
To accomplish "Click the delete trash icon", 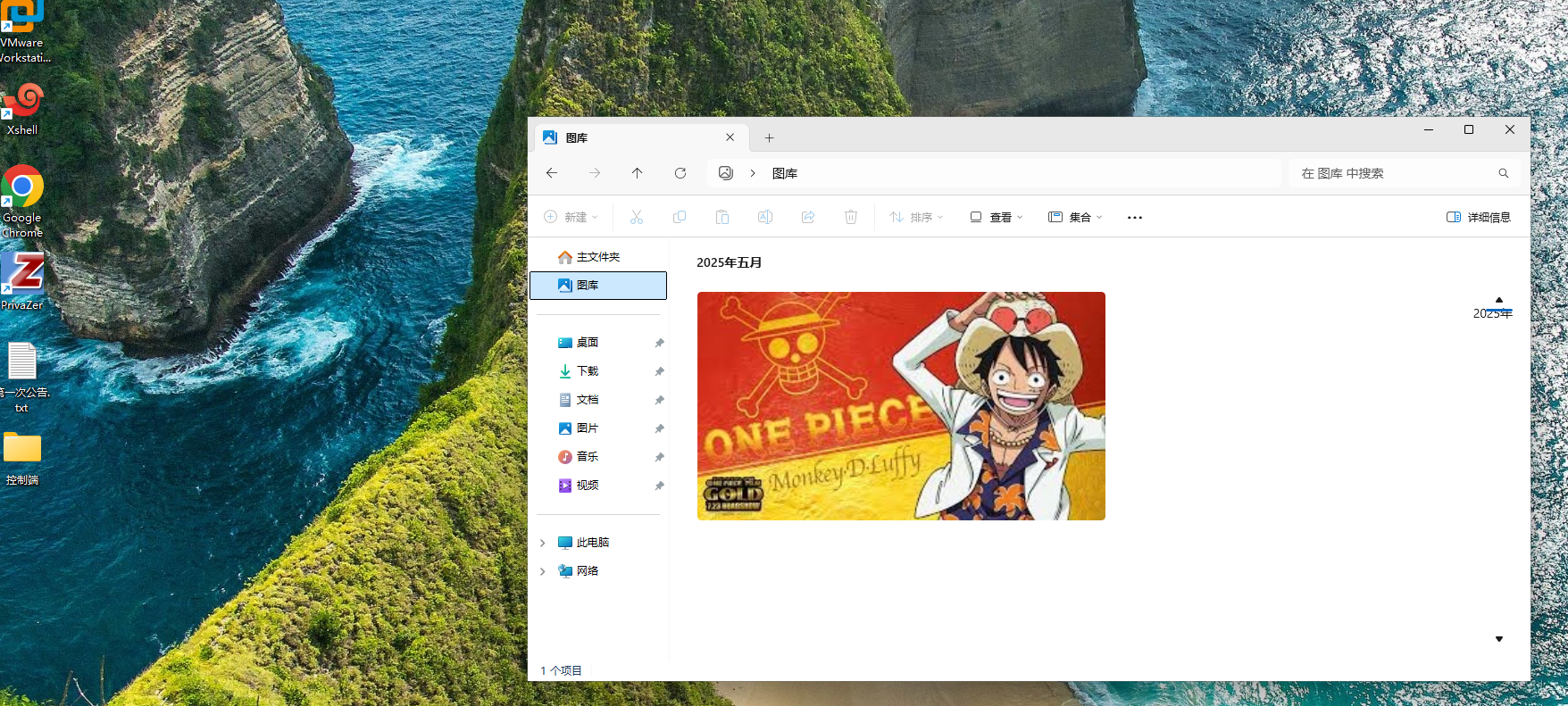I will (x=851, y=217).
